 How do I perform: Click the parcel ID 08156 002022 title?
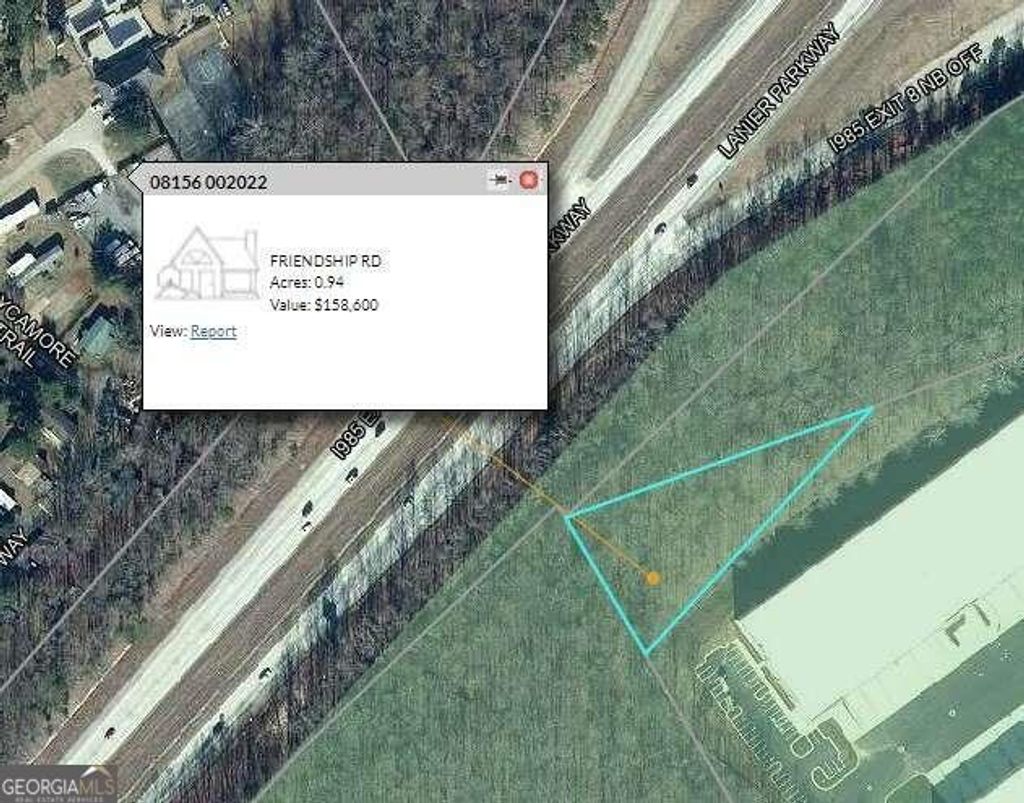(x=208, y=182)
